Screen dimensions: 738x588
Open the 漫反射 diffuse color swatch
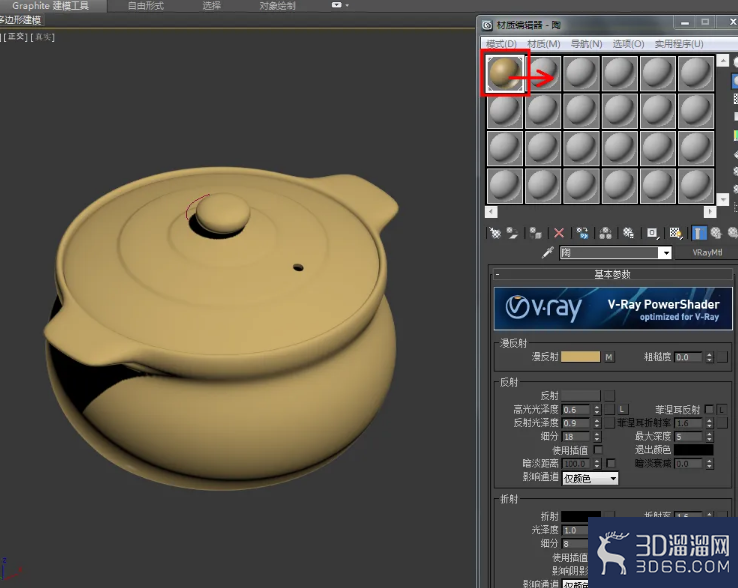(x=580, y=357)
